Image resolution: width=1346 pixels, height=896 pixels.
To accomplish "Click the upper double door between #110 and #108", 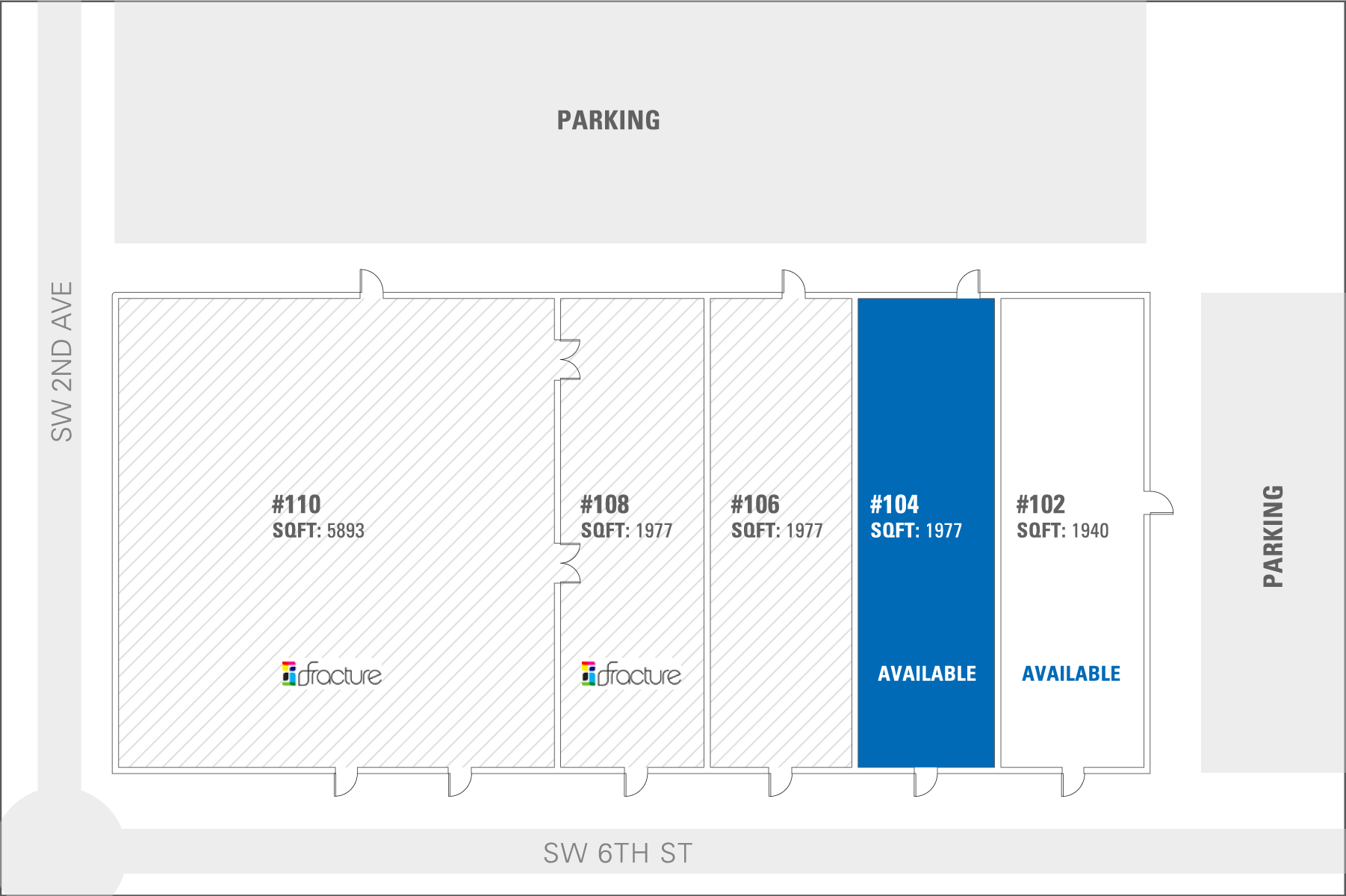I will pos(569,360).
